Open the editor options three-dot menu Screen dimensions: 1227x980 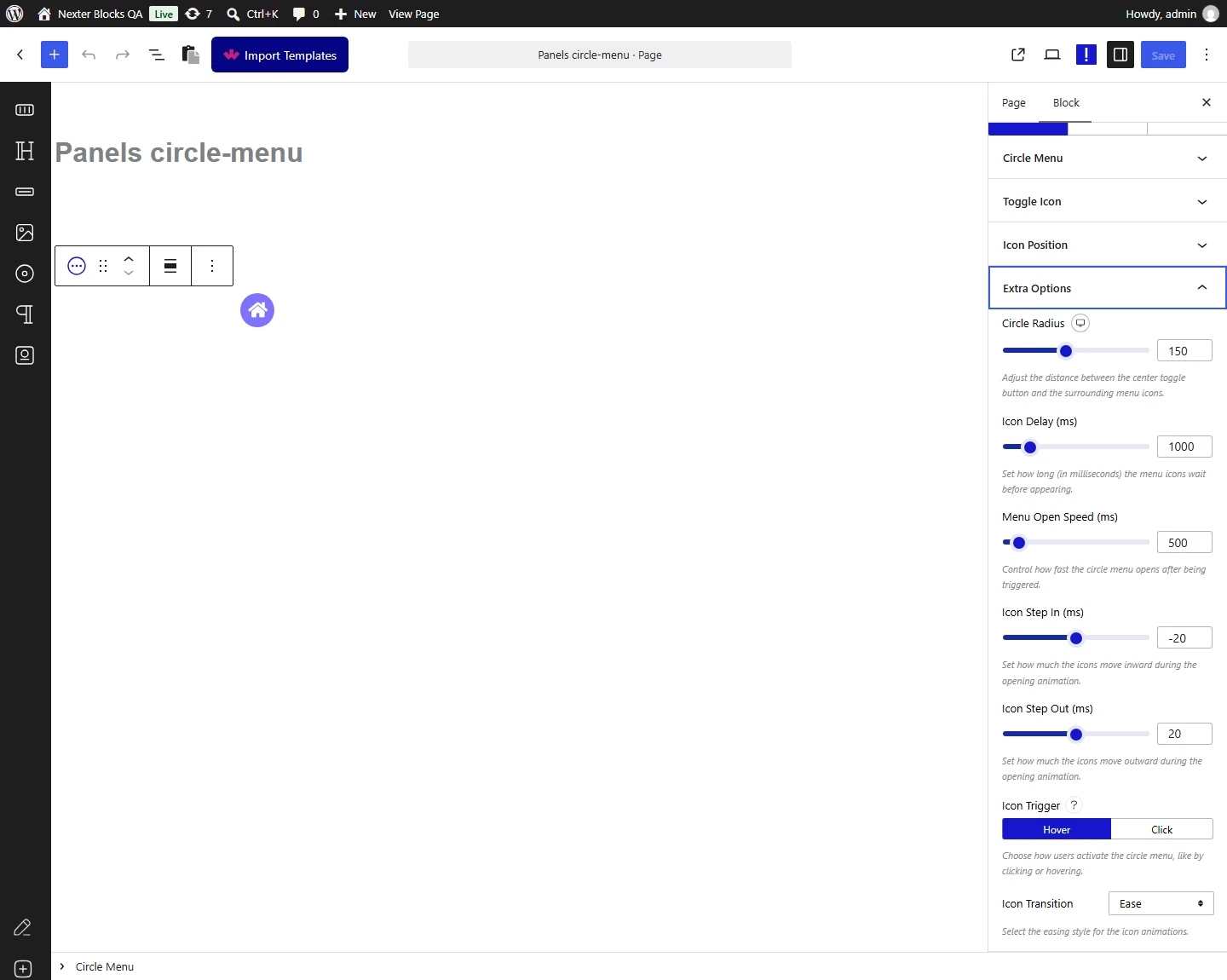pyautogui.click(x=1207, y=55)
